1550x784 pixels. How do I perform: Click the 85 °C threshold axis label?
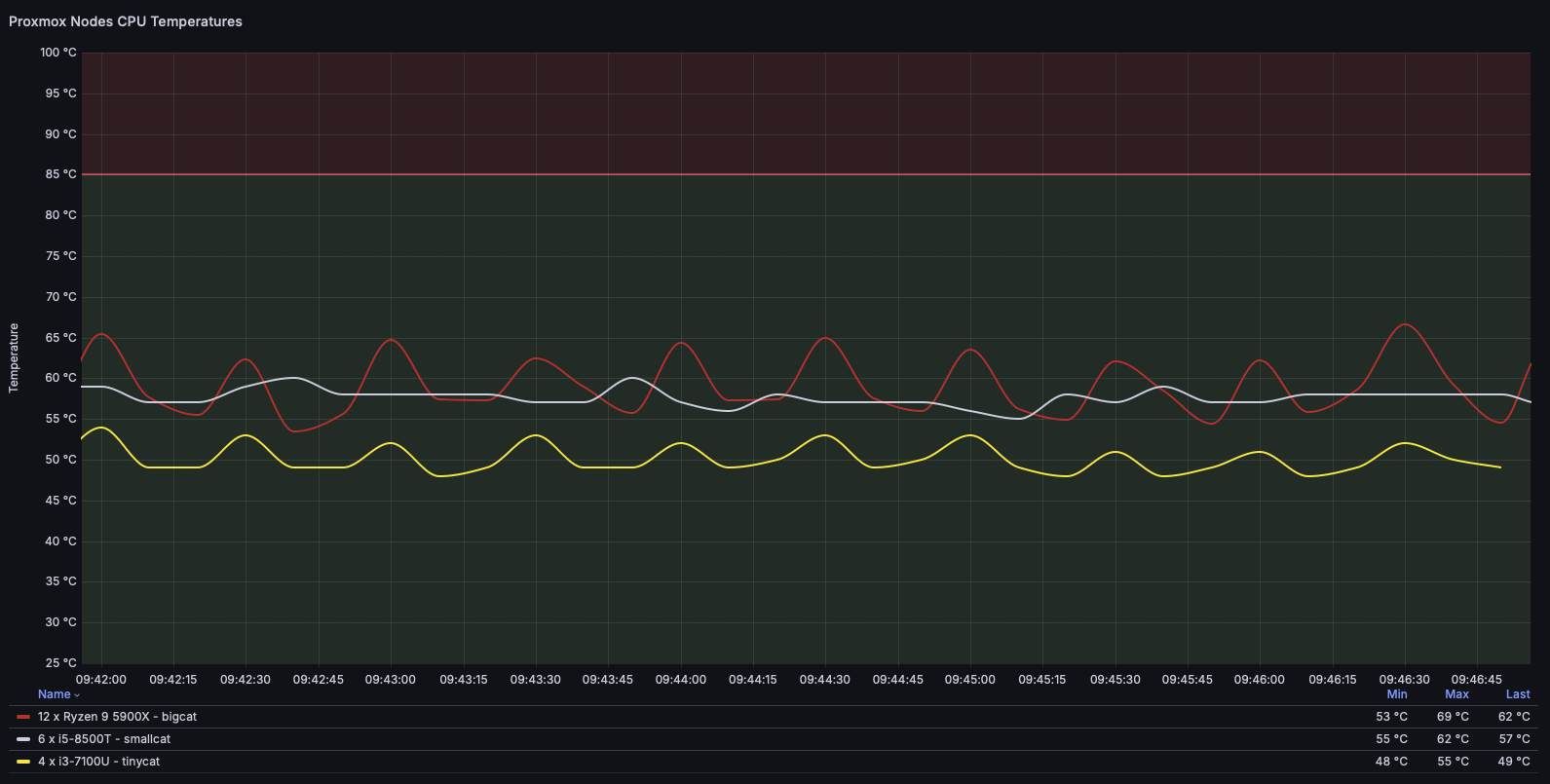[x=60, y=174]
